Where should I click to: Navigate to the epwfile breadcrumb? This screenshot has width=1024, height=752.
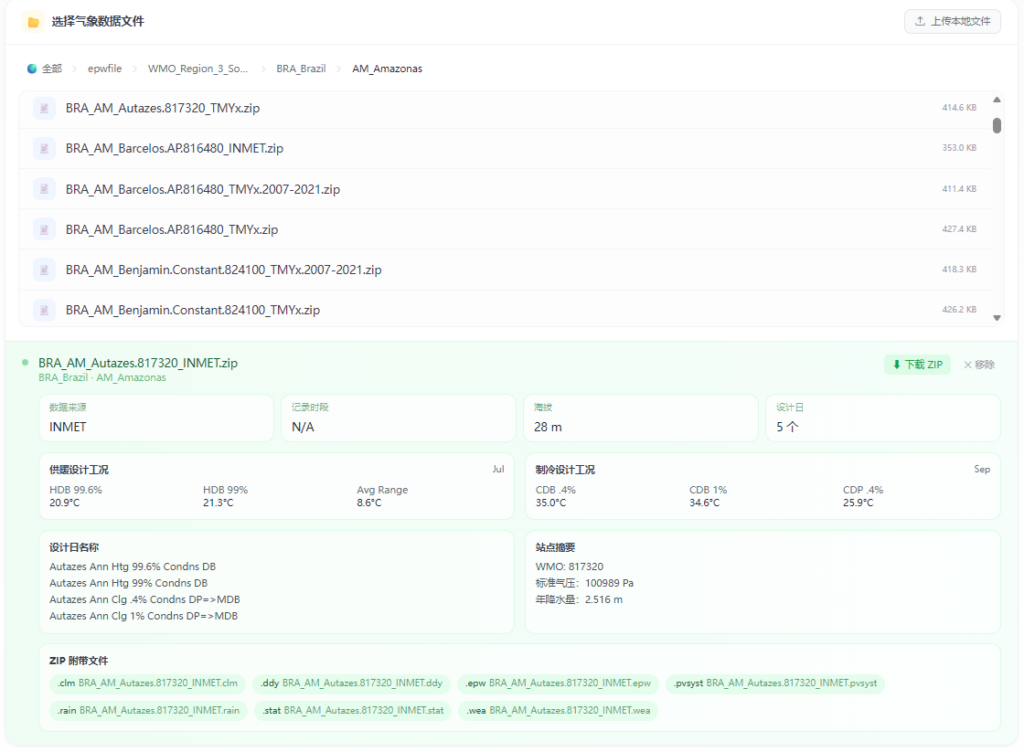click(x=104, y=69)
